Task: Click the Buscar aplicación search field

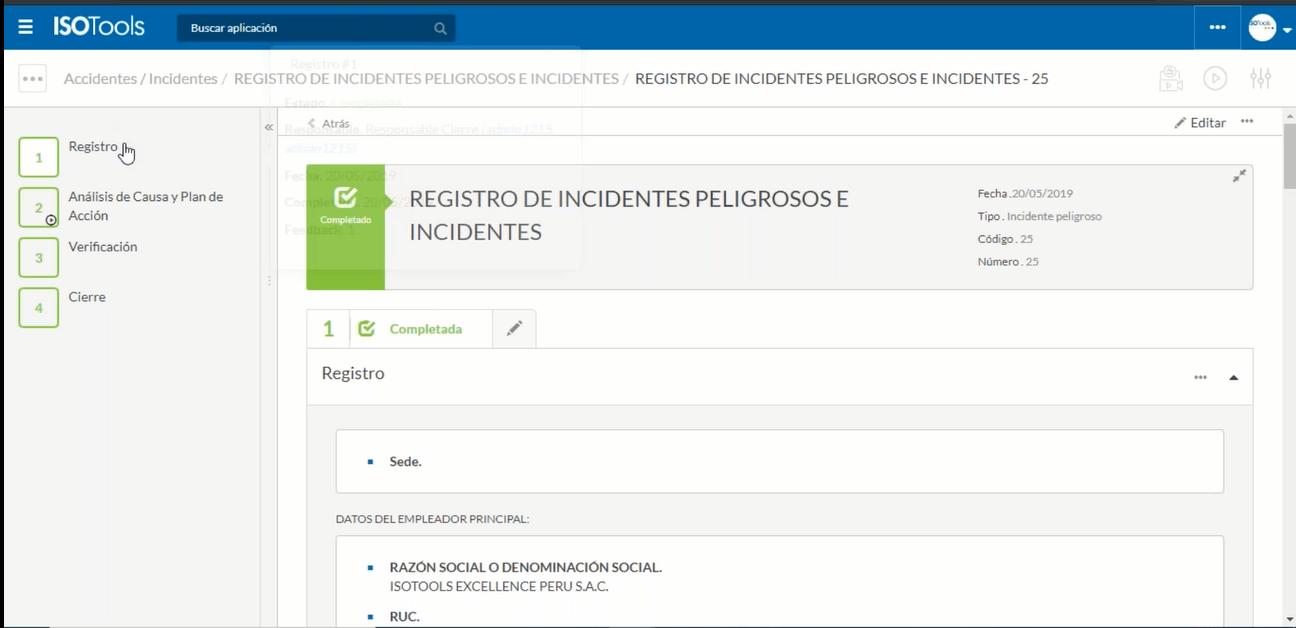Action: point(305,28)
